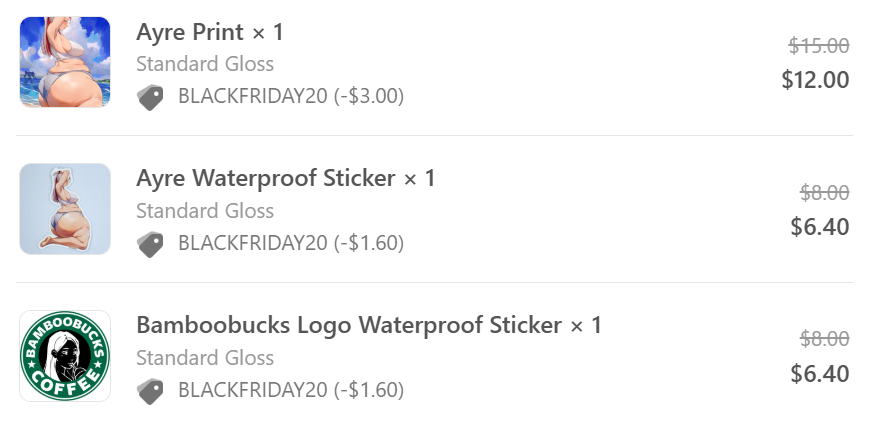This screenshot has height=429, width=875.
Task: Click the $6.00 price for Ayre Waterproof Sticker
Action: 819,227
